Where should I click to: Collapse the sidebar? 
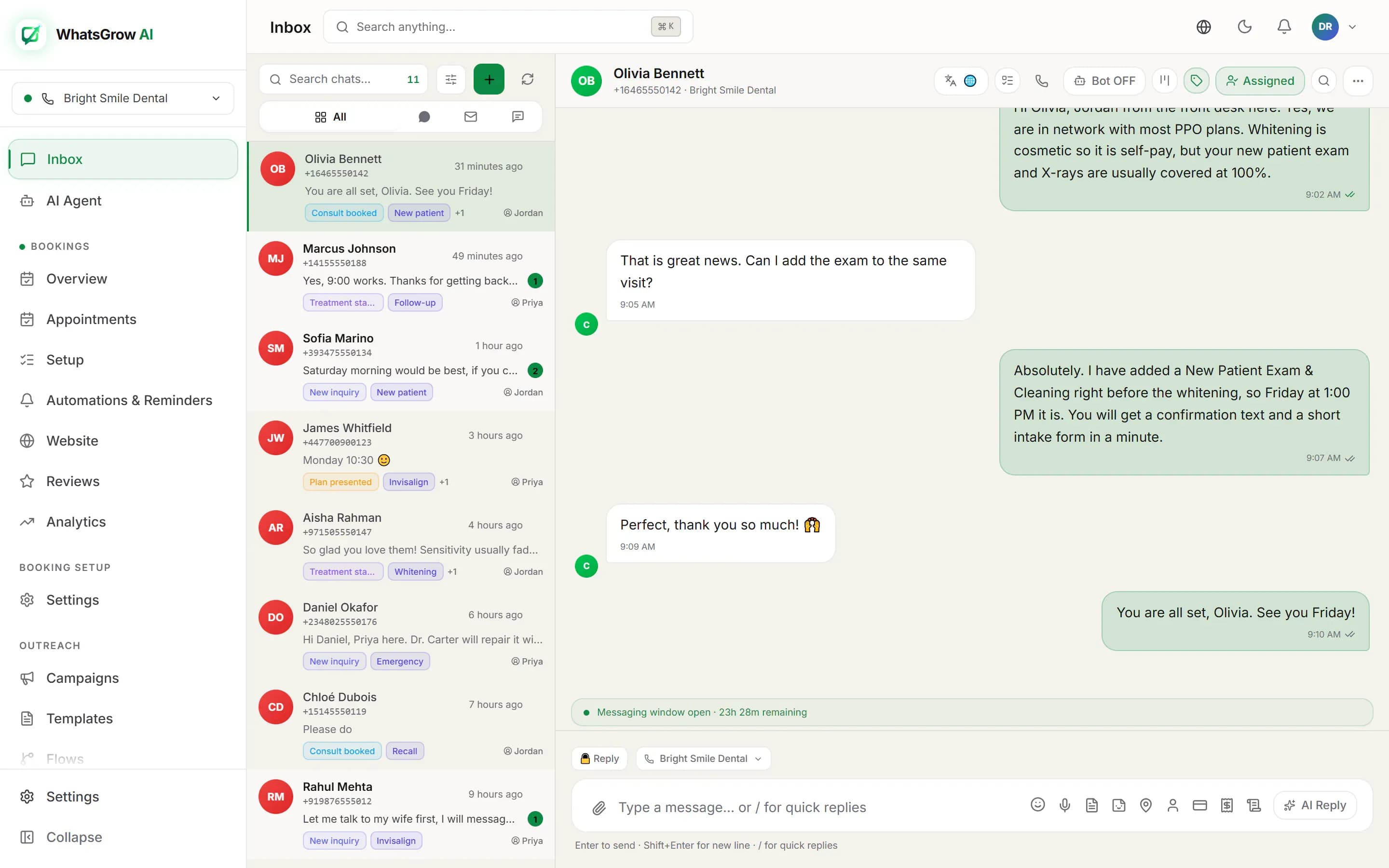coord(123,837)
